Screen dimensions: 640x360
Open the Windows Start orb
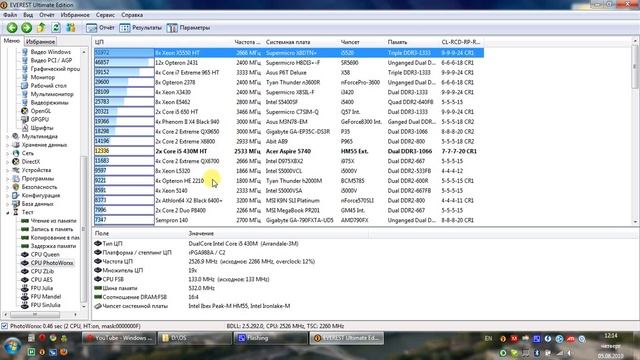pos(12,347)
